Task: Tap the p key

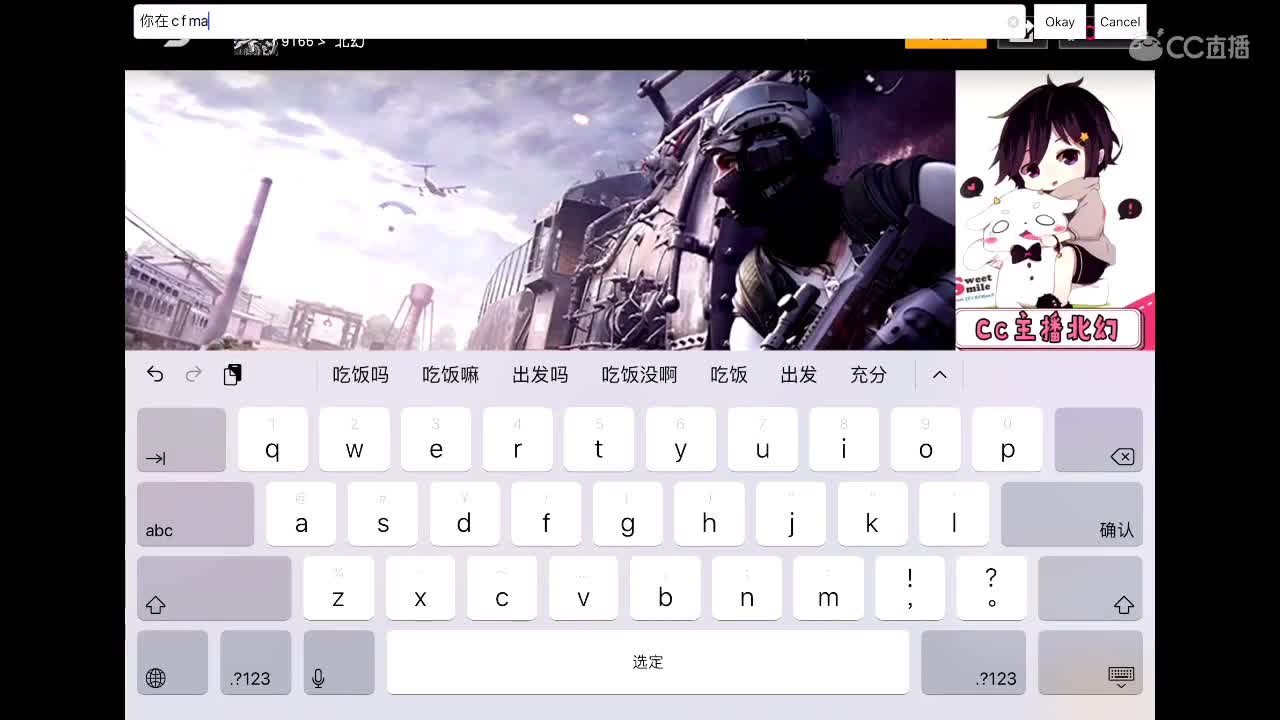Action: click(x=1007, y=439)
